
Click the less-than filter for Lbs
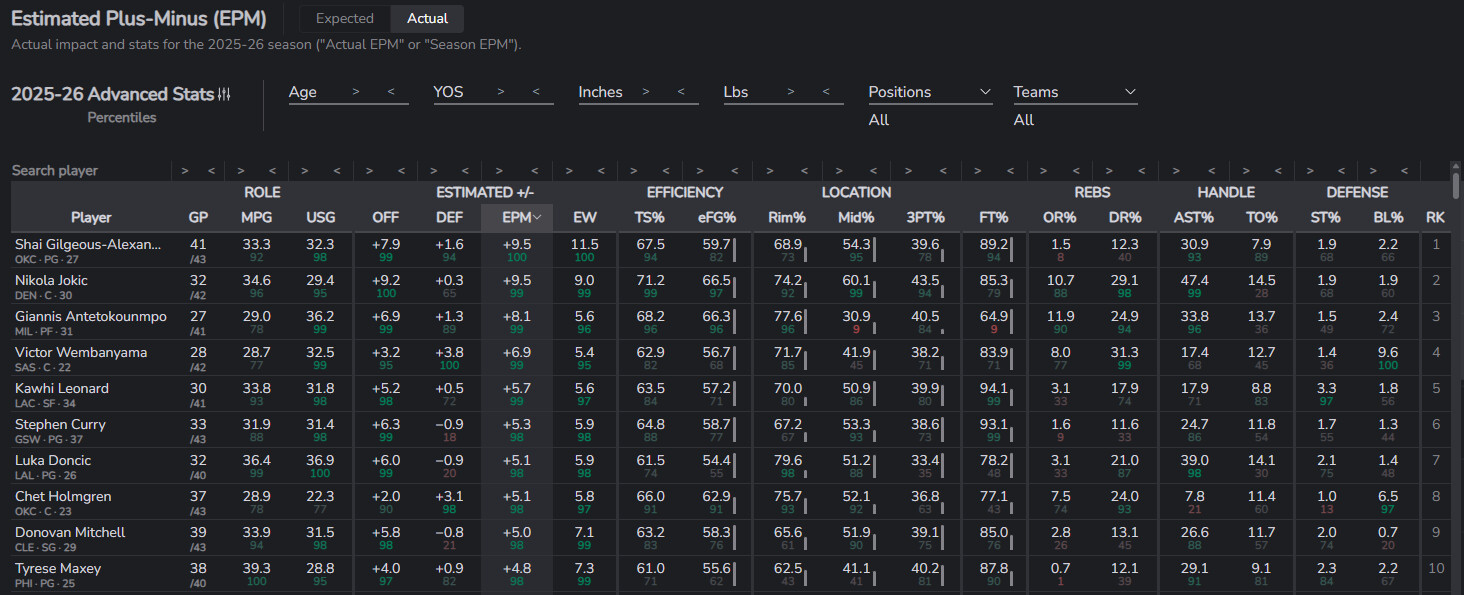826,92
